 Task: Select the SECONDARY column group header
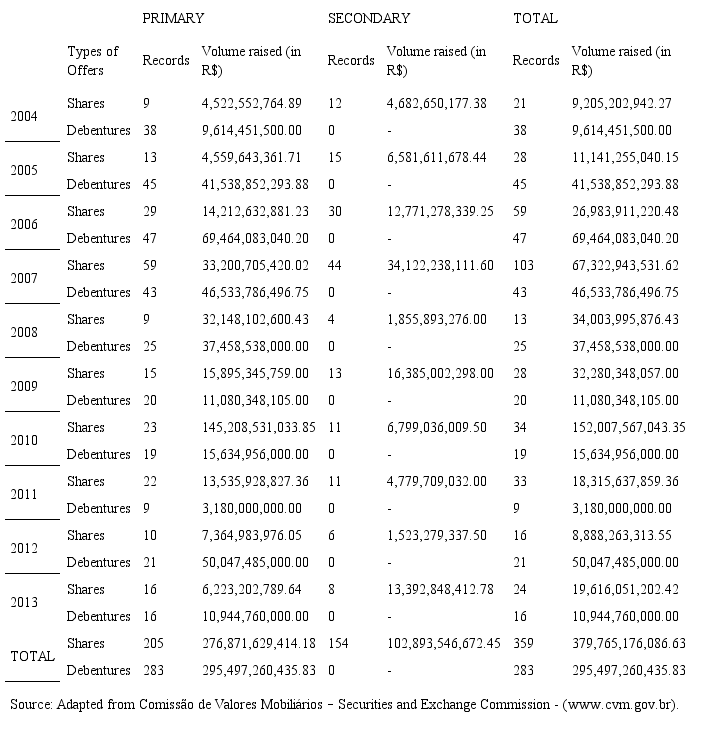[x=368, y=18]
